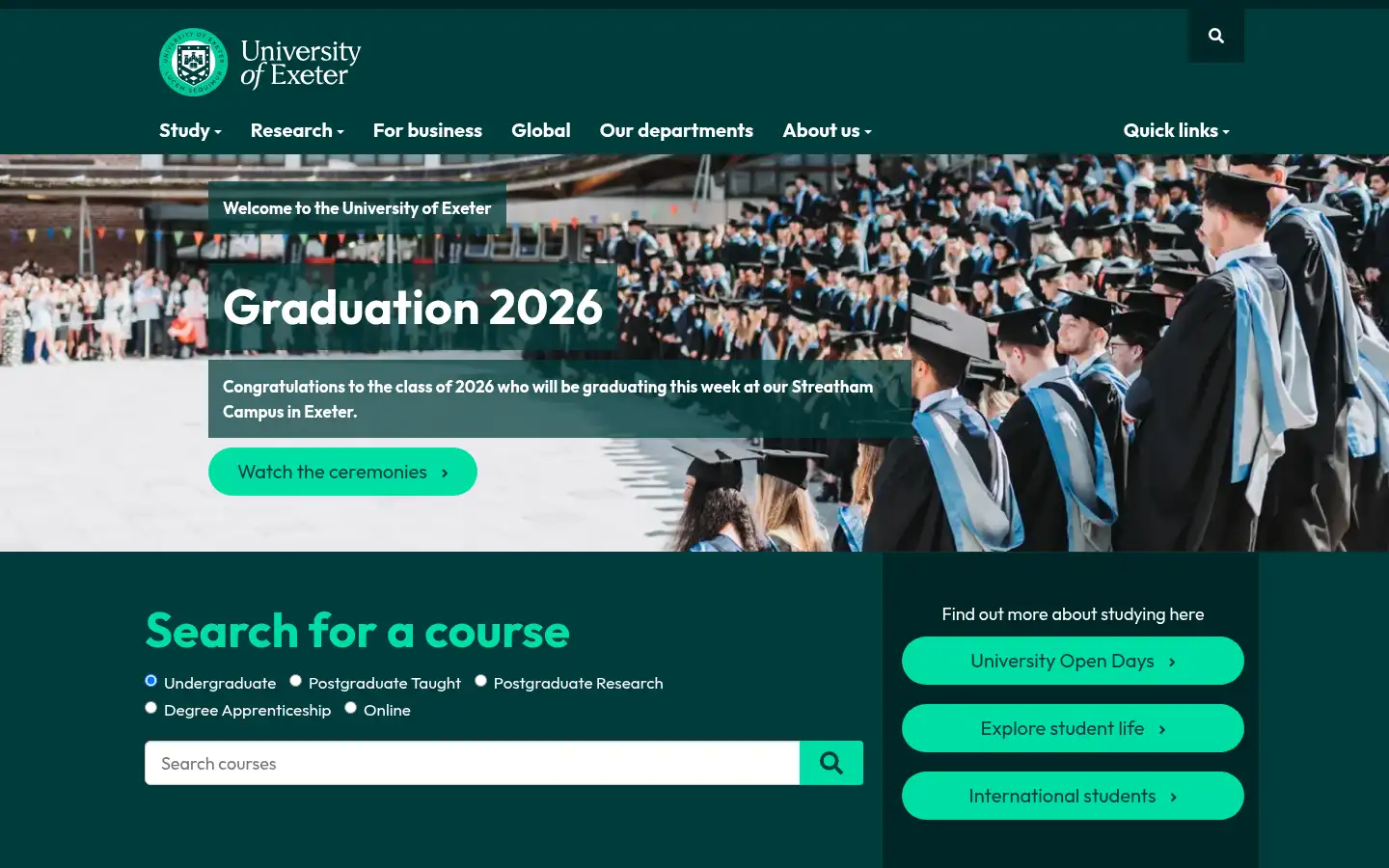Choose Postgraduate Taught course type

click(296, 681)
